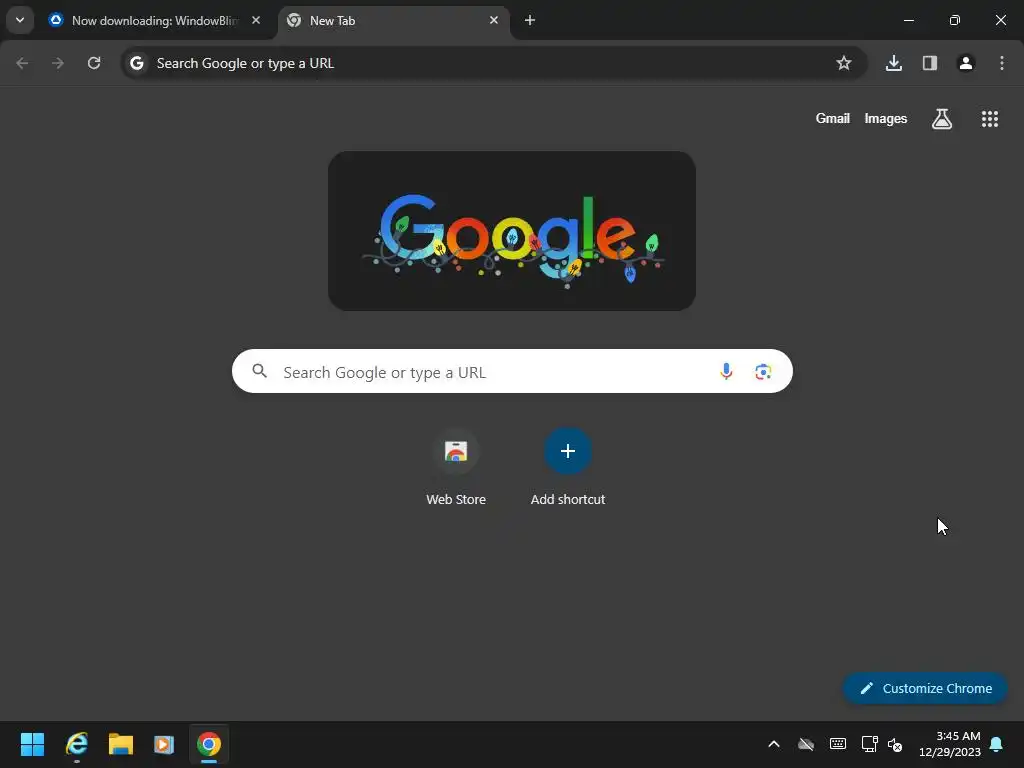This screenshot has width=1024, height=768.
Task: Open the Windows Start menu
Action: coord(32,744)
